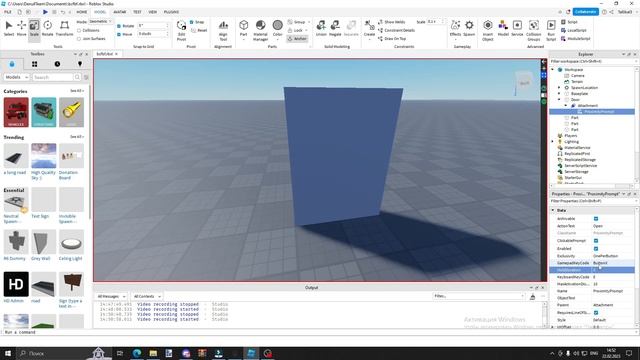
Task: Toggle the Anchor button
Action: click(297, 38)
